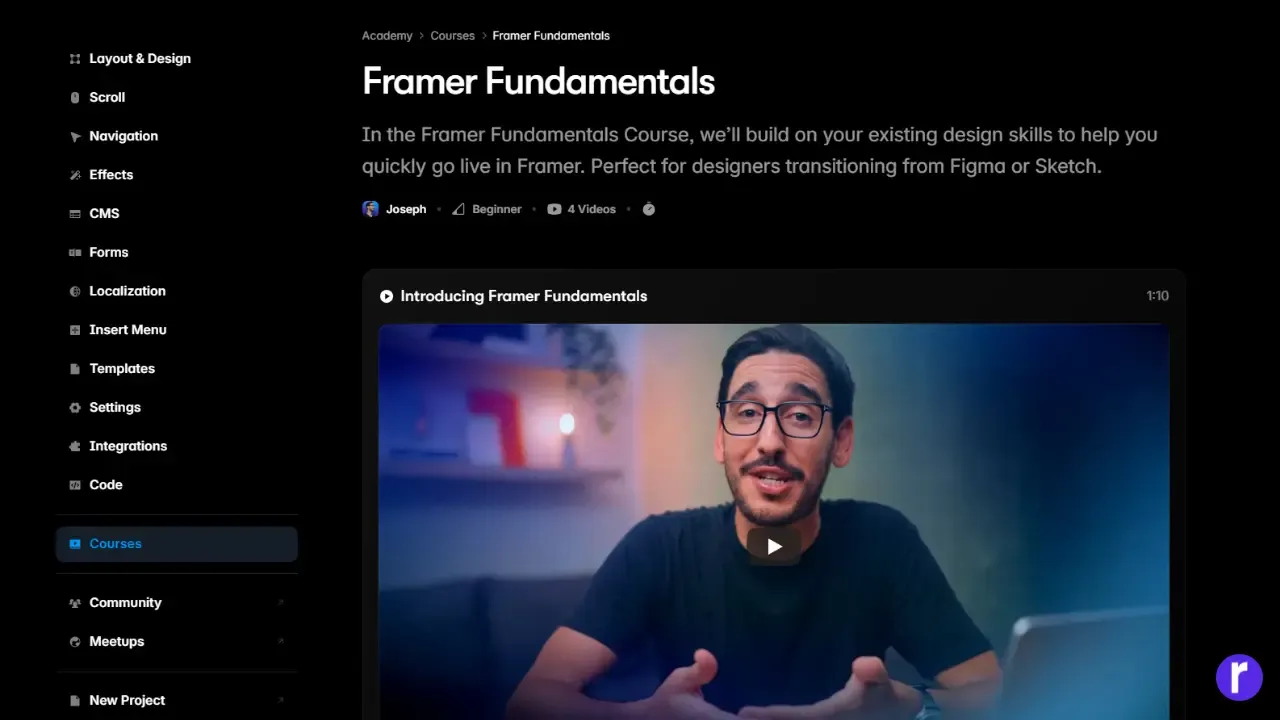Click the Localization globe icon

pos(75,292)
